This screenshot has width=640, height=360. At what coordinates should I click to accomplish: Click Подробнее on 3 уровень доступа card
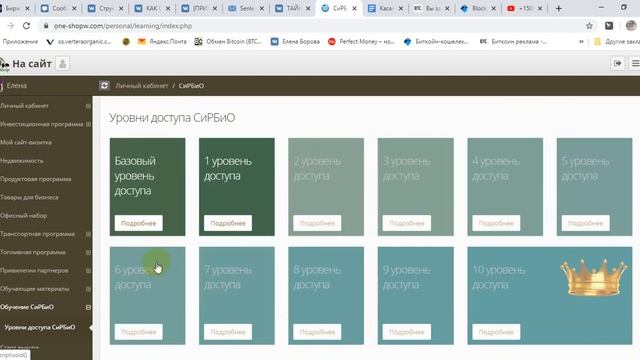coord(407,223)
